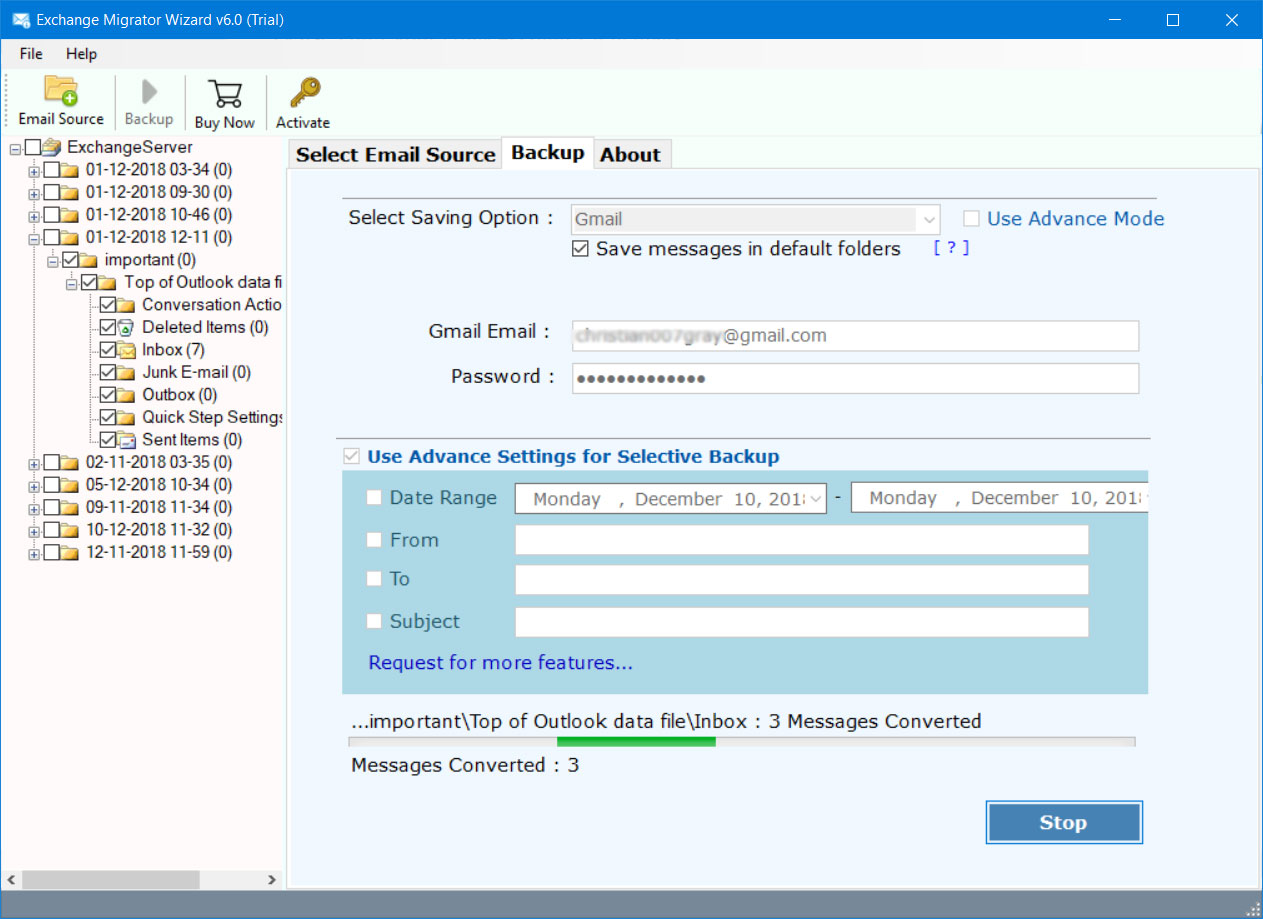Screen dimensions: 1263x919
Task: Open the start date picker dropdown
Action: click(817, 498)
